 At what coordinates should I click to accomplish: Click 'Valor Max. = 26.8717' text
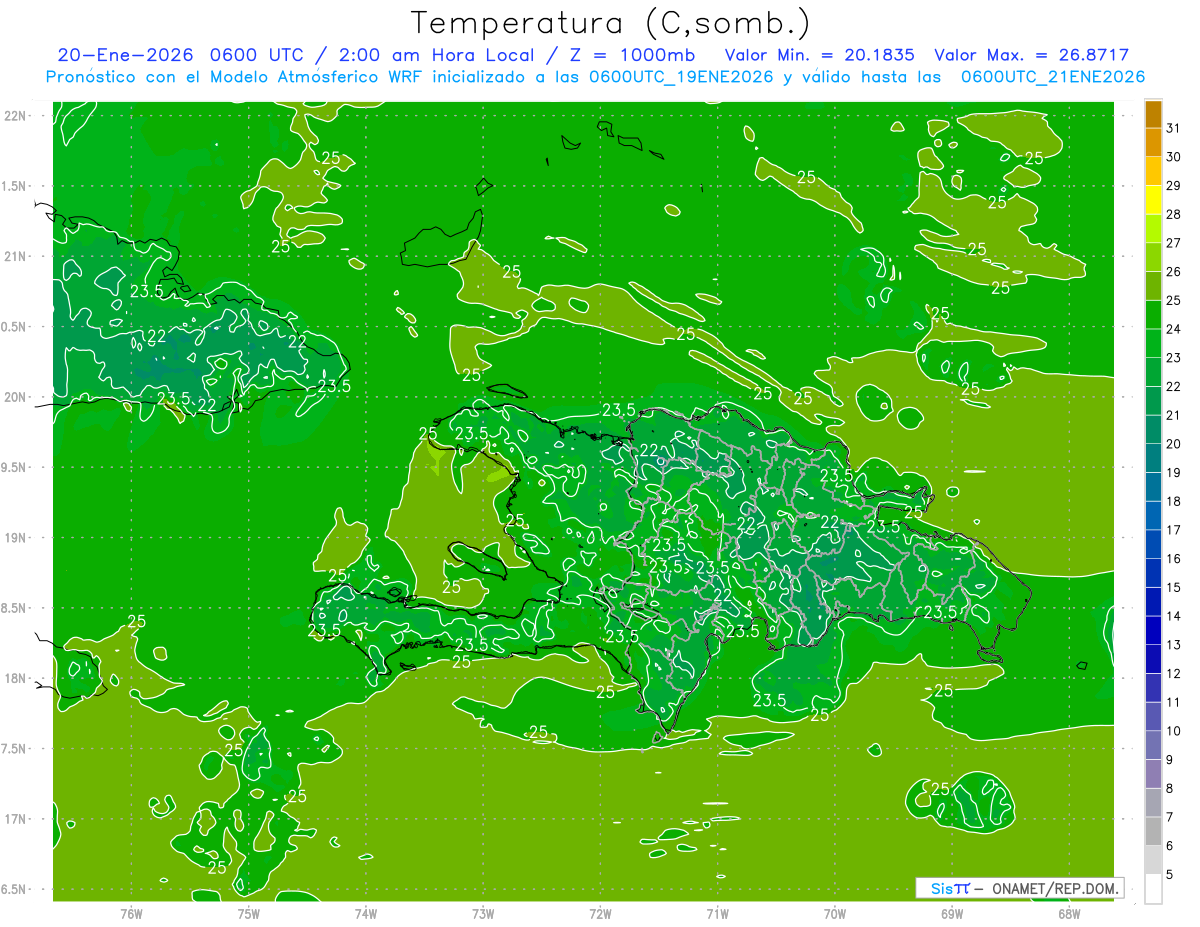tap(1032, 55)
